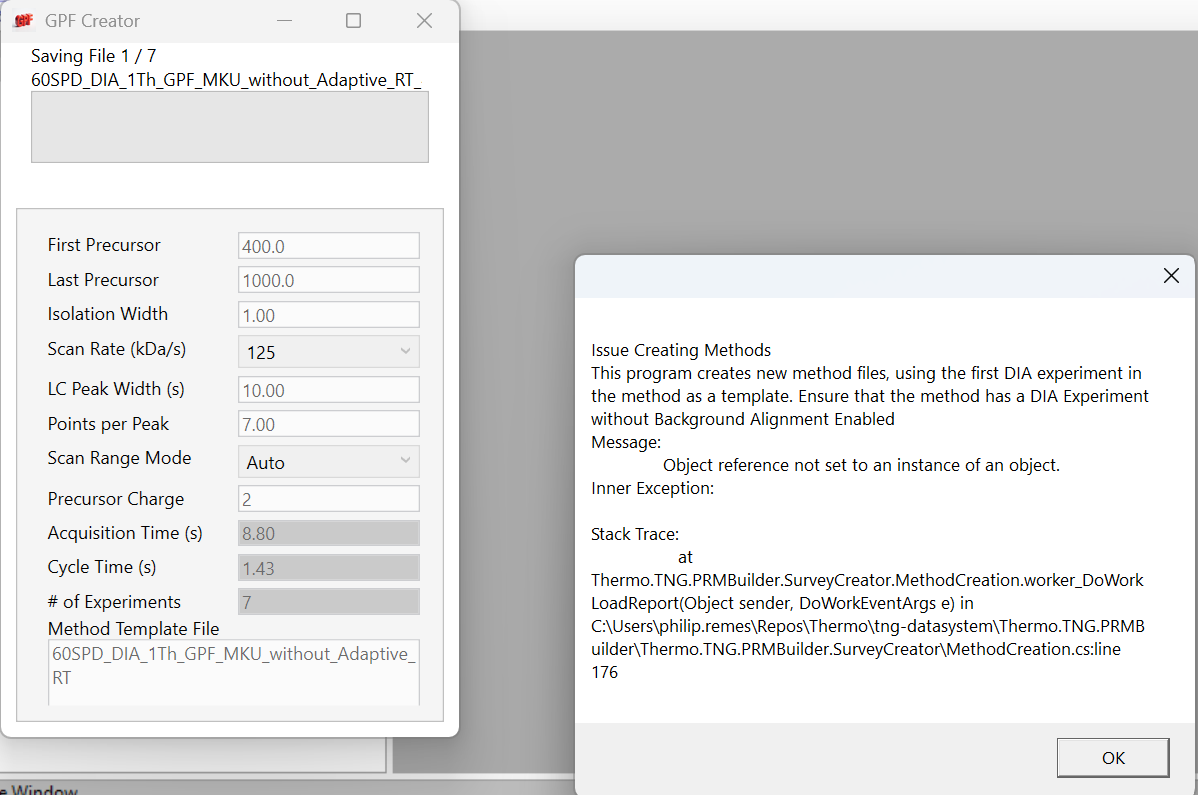Expand the Scan Range Mode dropdown

tap(328, 462)
